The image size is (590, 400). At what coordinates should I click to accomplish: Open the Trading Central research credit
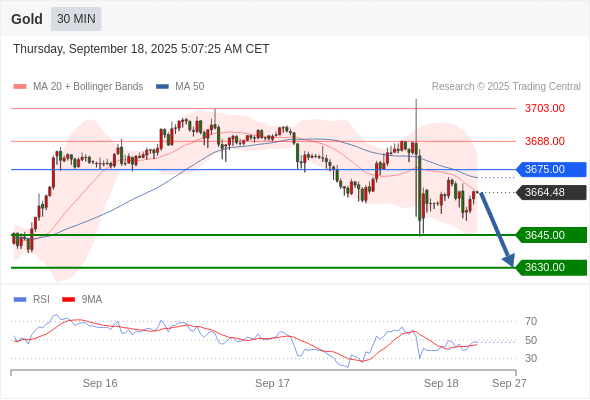point(506,87)
